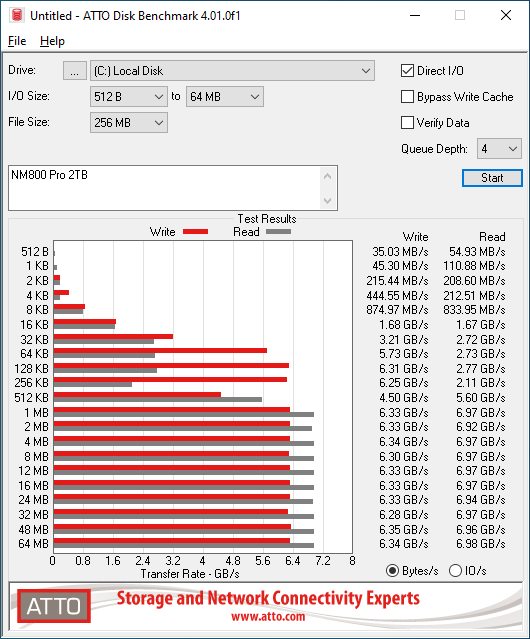
Task: Open the File menu
Action: coord(17,41)
